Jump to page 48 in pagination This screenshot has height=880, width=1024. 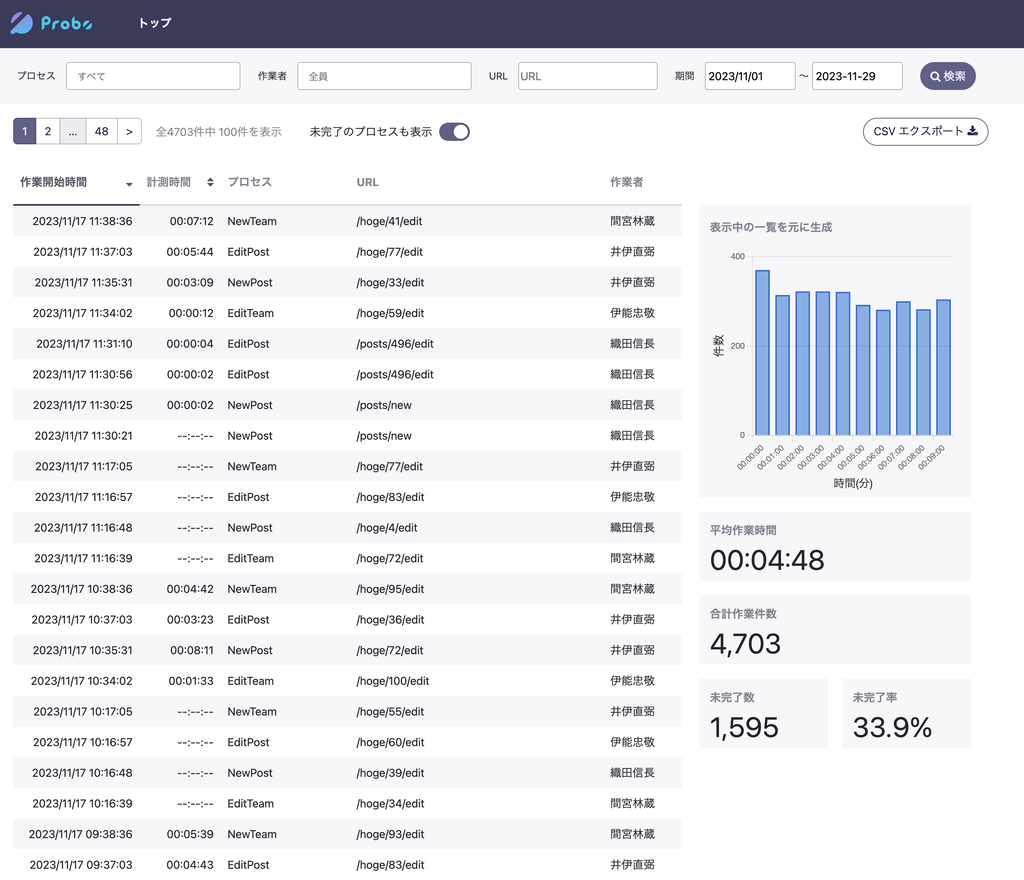[x=102, y=131]
